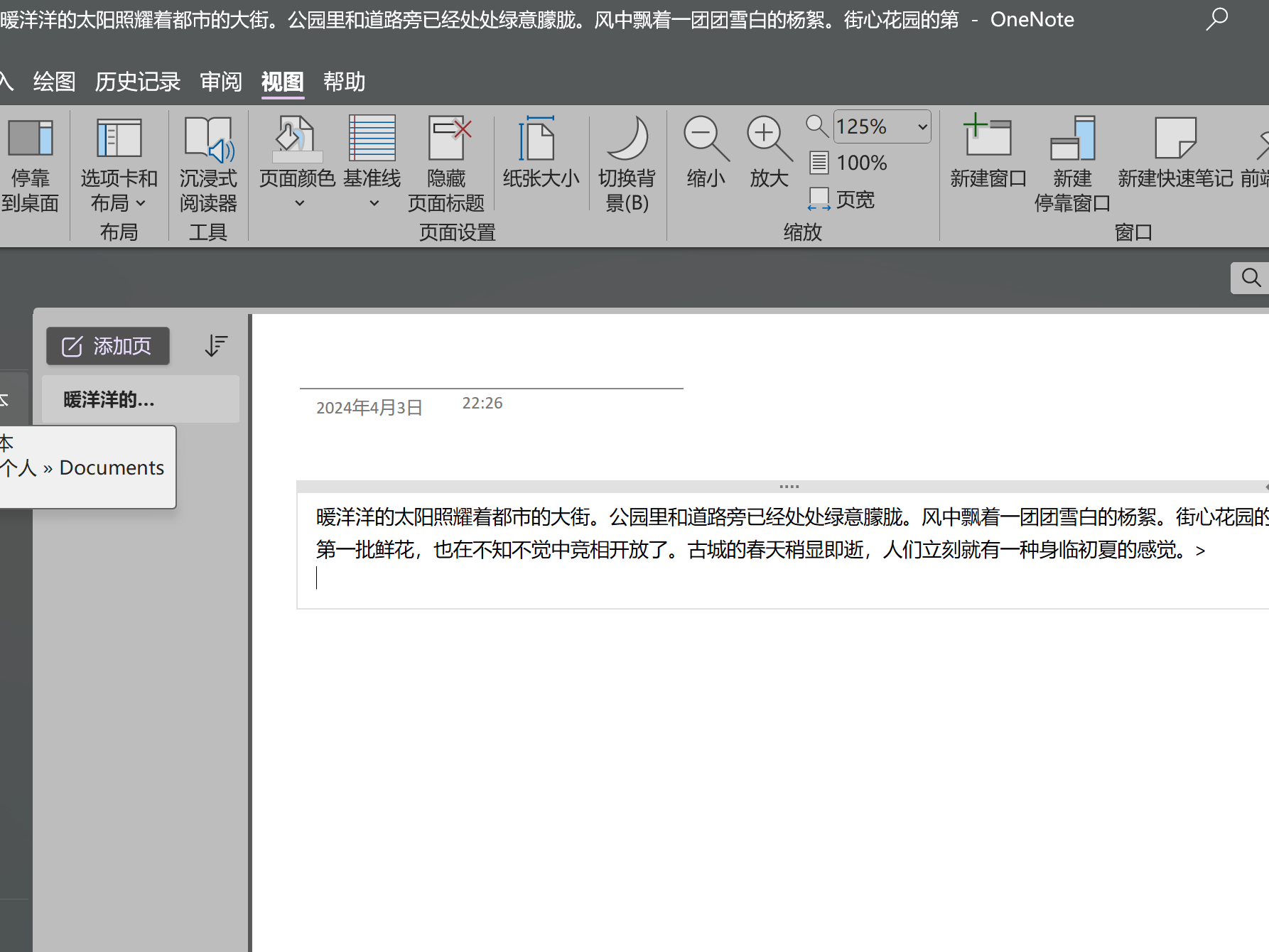The height and width of the screenshot is (952, 1269).
Task: Expand the Rule Lines options arrow
Action: (374, 203)
